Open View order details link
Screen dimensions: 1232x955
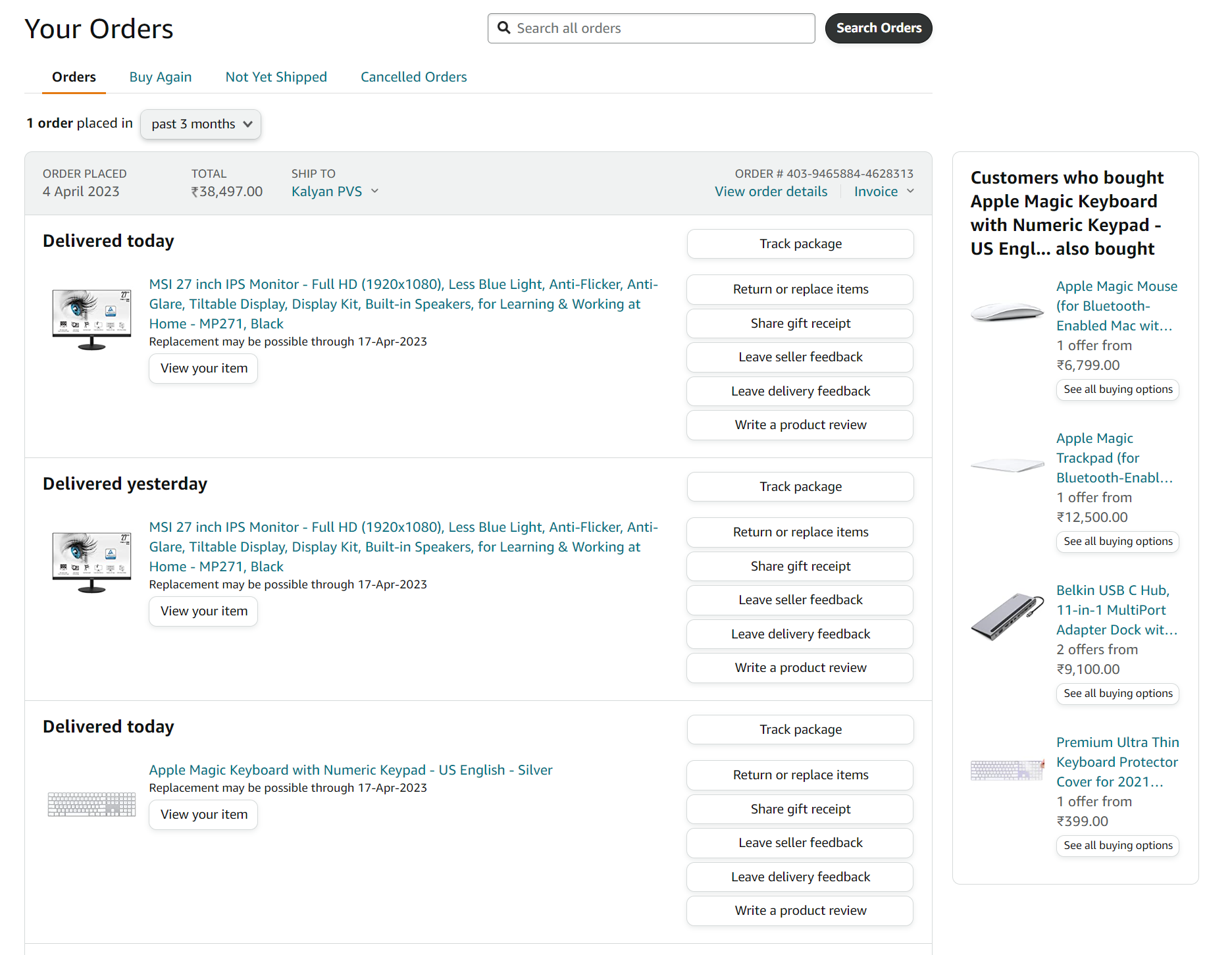pyautogui.click(x=771, y=192)
